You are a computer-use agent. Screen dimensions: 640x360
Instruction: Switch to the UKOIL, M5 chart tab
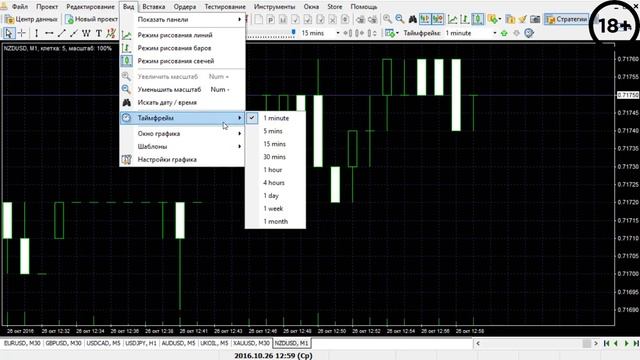coord(214,343)
